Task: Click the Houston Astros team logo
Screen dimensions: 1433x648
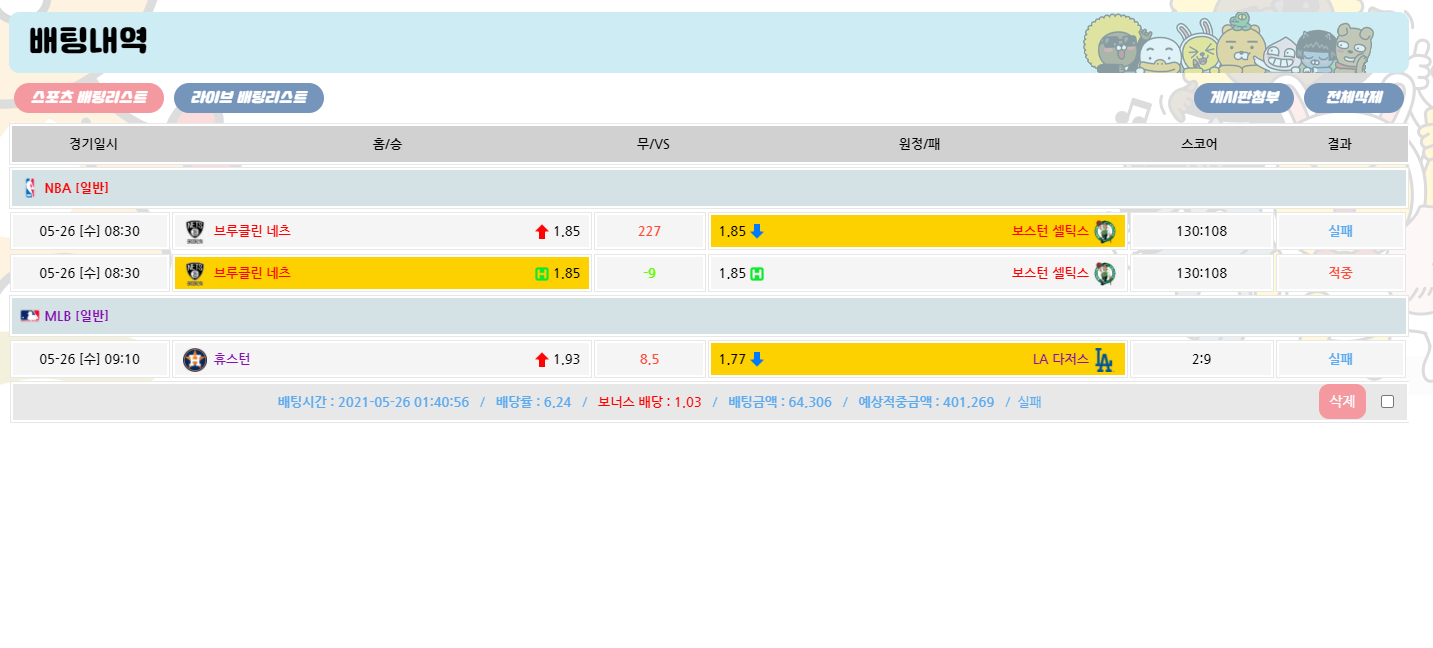Action: [x=195, y=359]
